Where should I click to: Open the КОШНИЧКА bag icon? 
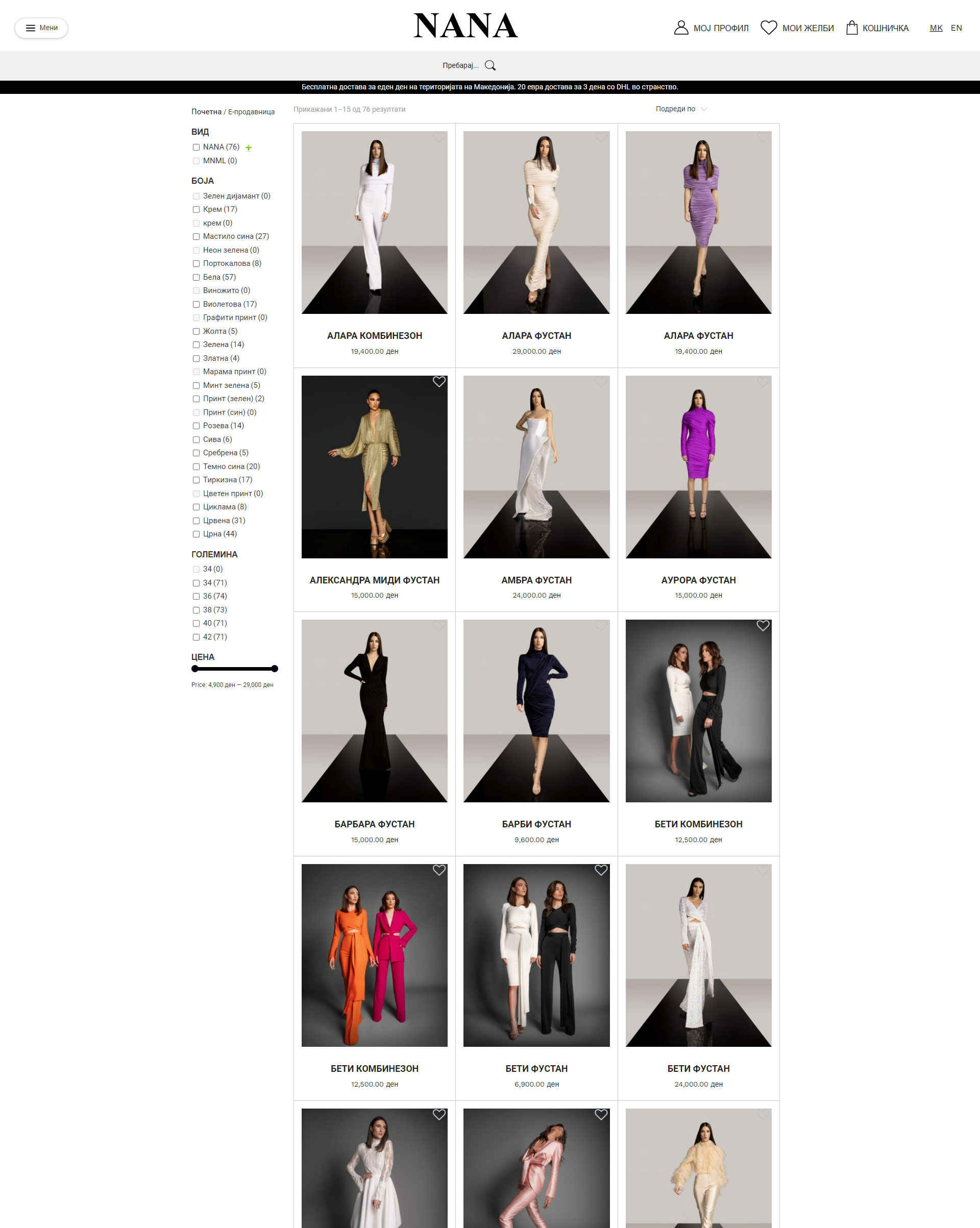852,28
